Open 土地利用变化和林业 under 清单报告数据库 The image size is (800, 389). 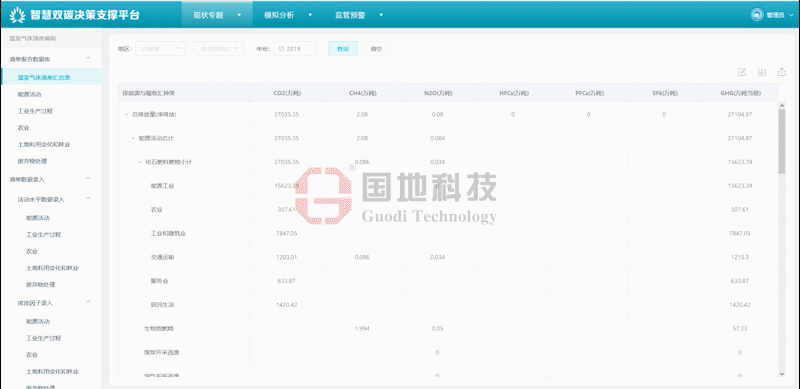click(x=44, y=144)
